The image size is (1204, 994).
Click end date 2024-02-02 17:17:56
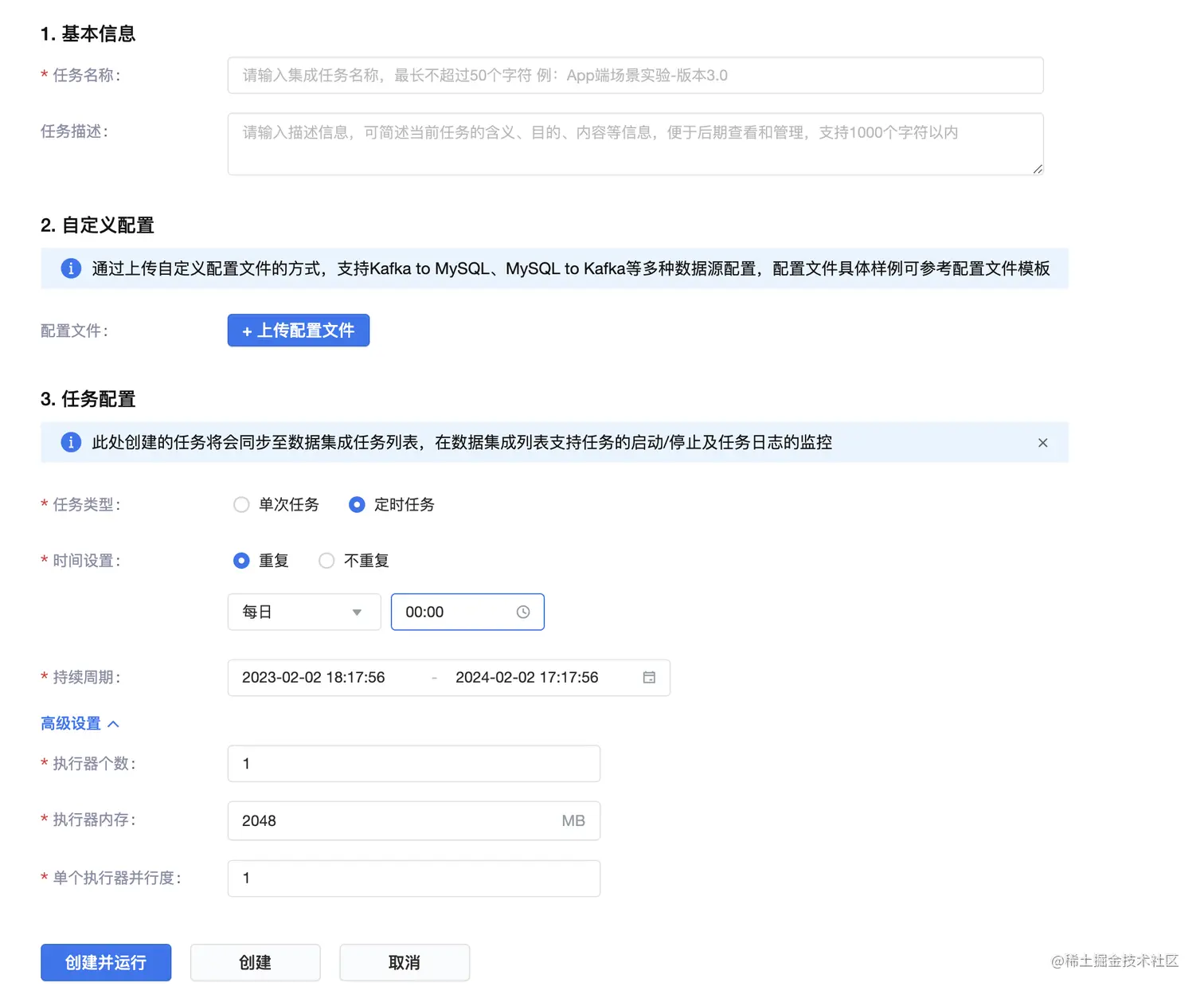pos(527,677)
